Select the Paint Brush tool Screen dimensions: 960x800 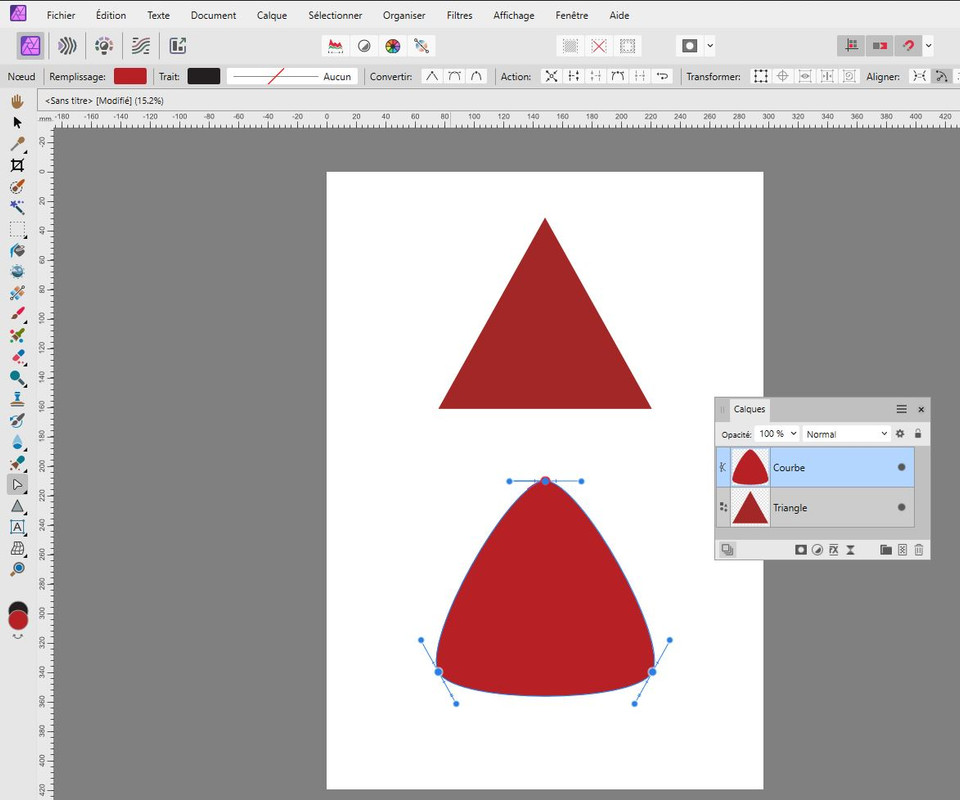click(x=17, y=314)
